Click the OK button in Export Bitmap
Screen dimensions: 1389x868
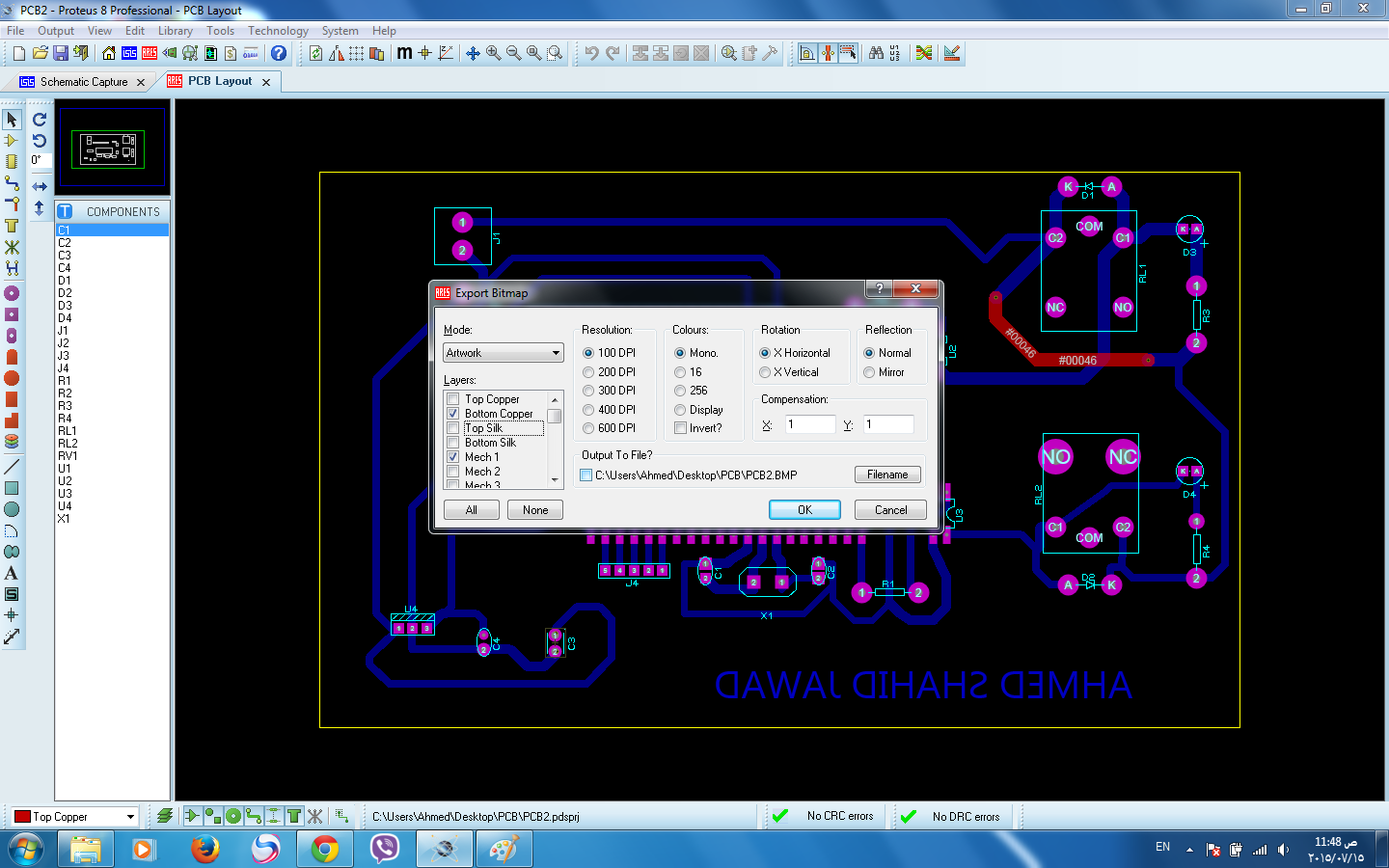pyautogui.click(x=804, y=510)
